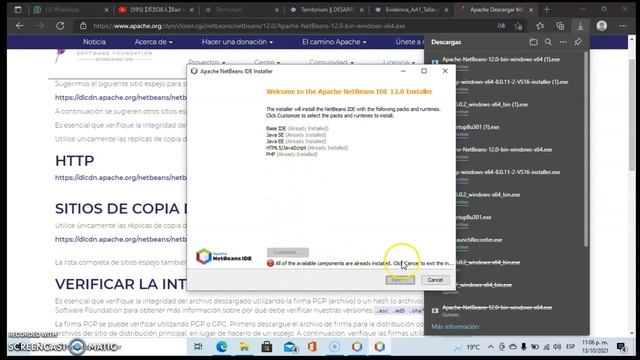This screenshot has height=360, width=640.
Task: Click the suggested mirror dlcdn.apache.org link at top
Action: tap(121, 98)
